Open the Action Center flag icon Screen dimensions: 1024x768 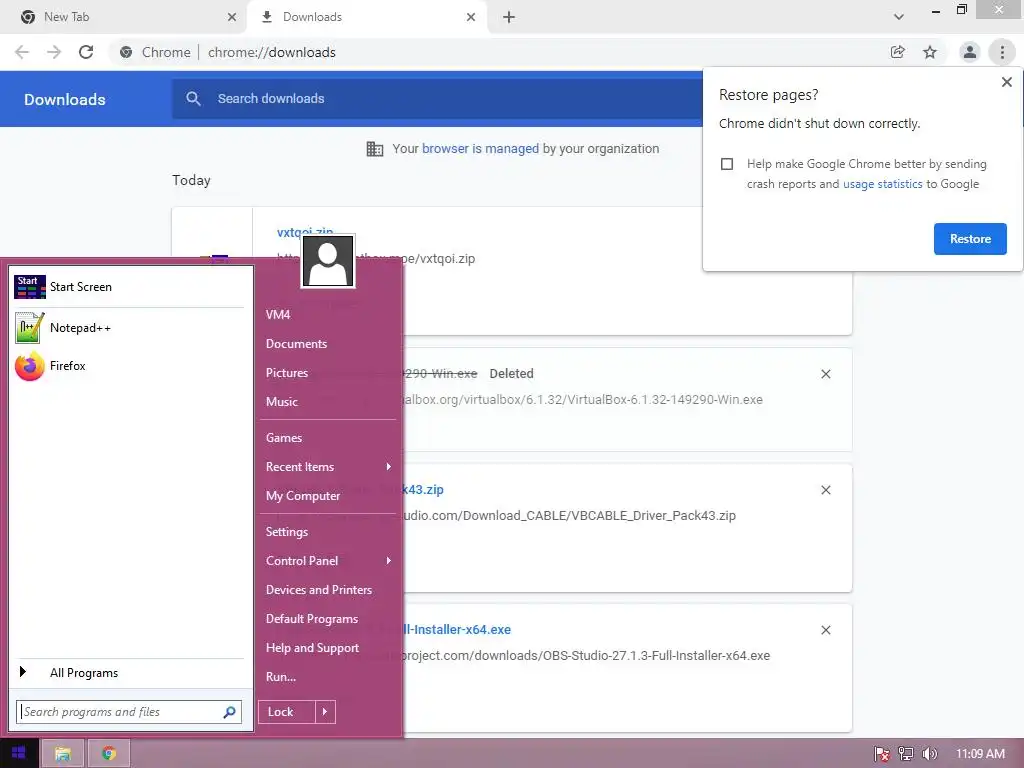[882, 754]
